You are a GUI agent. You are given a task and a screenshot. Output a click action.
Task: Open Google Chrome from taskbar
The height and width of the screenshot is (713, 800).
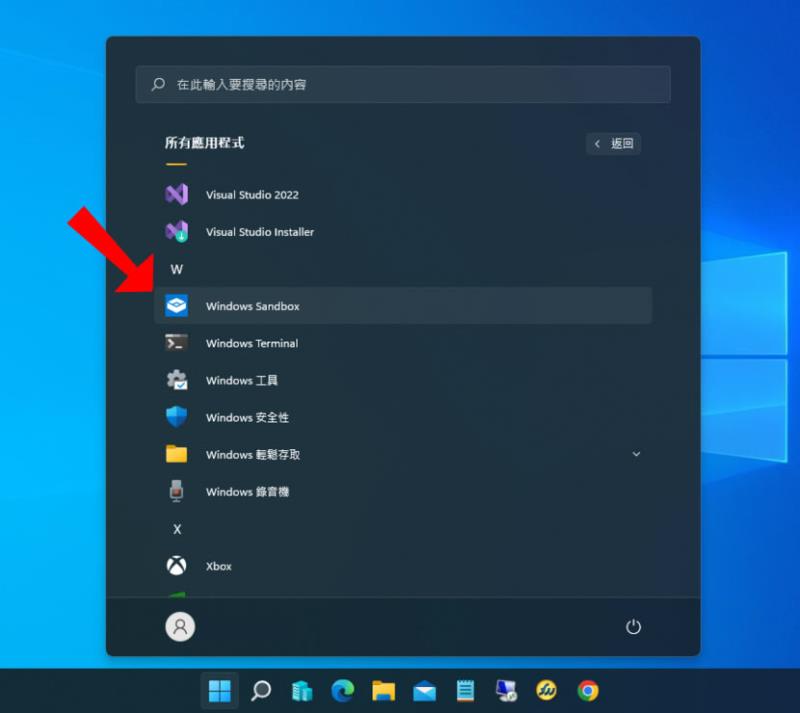tap(588, 691)
